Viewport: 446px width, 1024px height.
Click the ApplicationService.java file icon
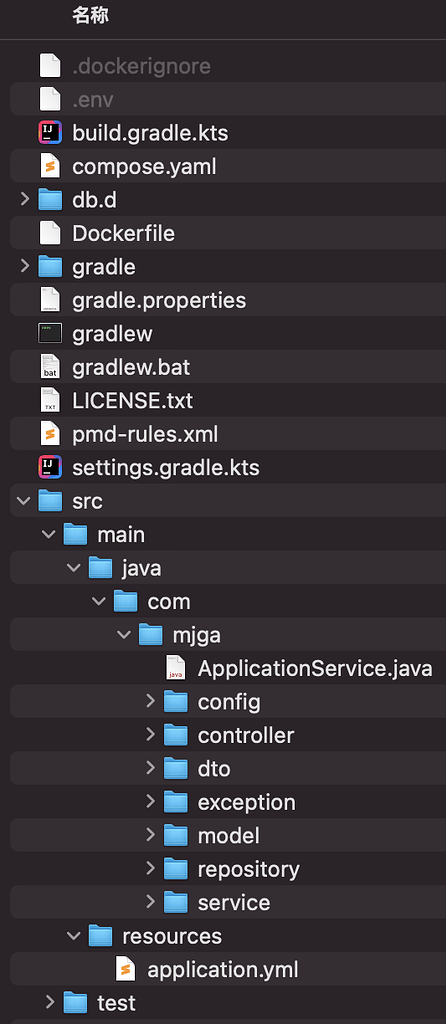(176, 668)
